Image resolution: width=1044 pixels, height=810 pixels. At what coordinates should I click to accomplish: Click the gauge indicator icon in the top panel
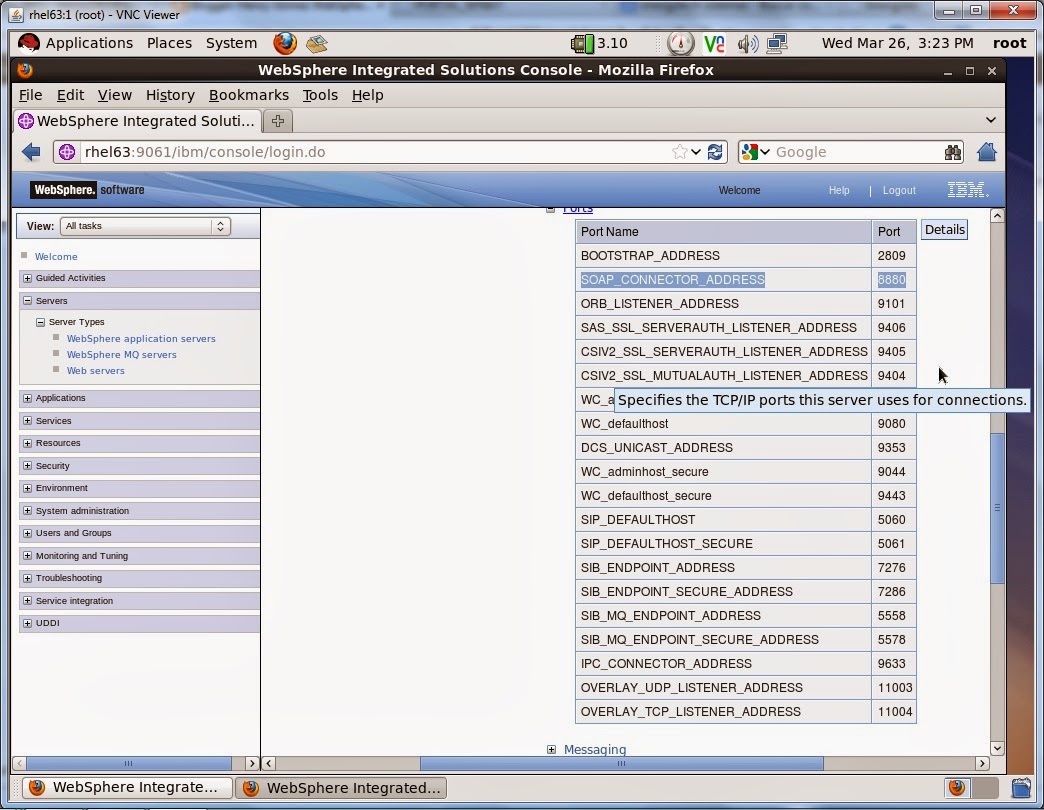(x=680, y=43)
